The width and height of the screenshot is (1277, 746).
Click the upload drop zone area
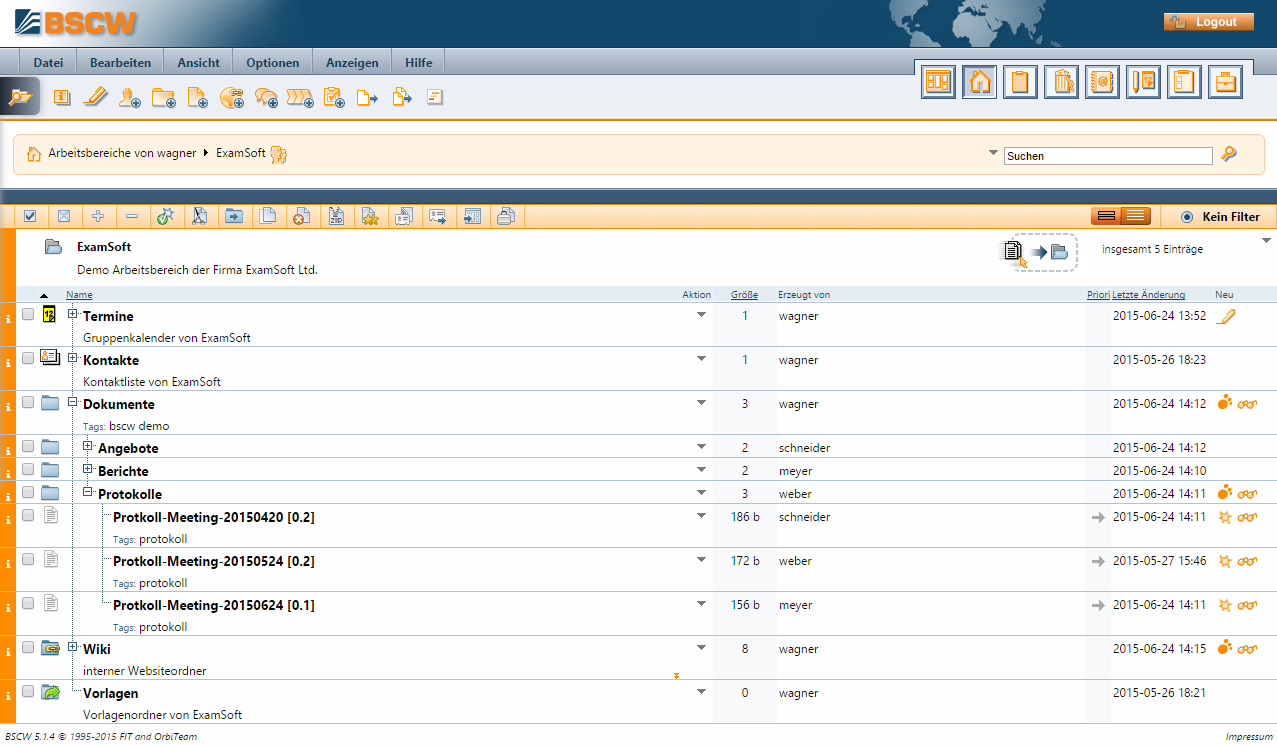tap(1039, 252)
